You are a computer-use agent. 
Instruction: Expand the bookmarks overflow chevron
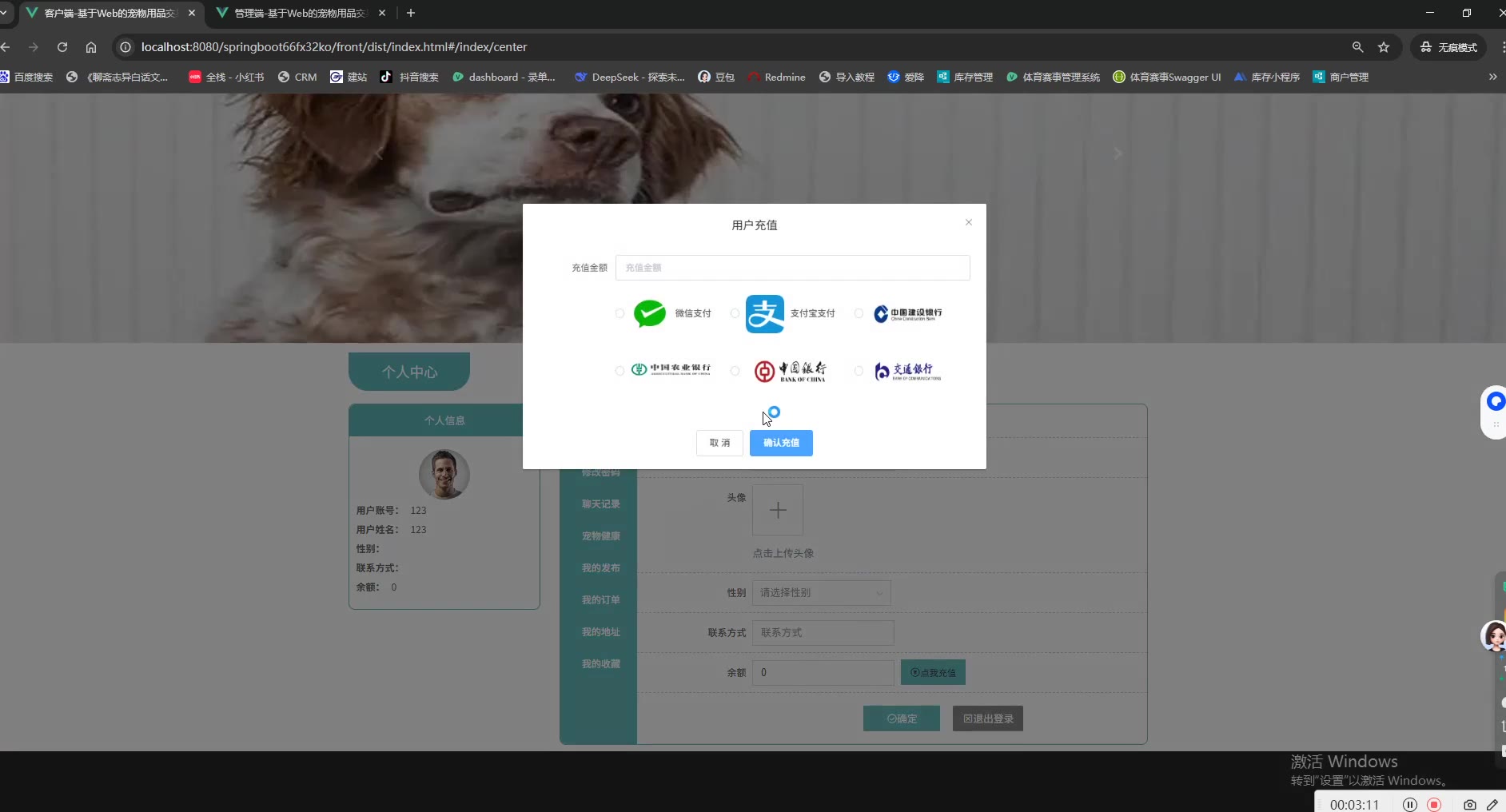coord(1492,77)
